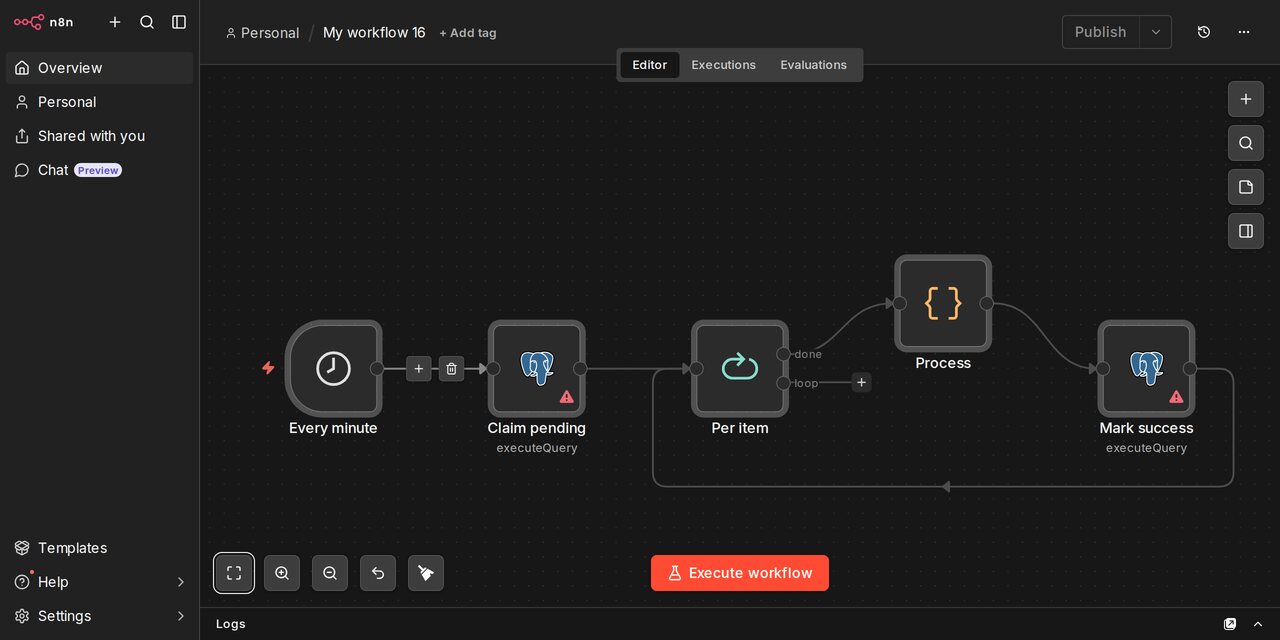
Task: Click the Process node label
Action: [x=943, y=363]
